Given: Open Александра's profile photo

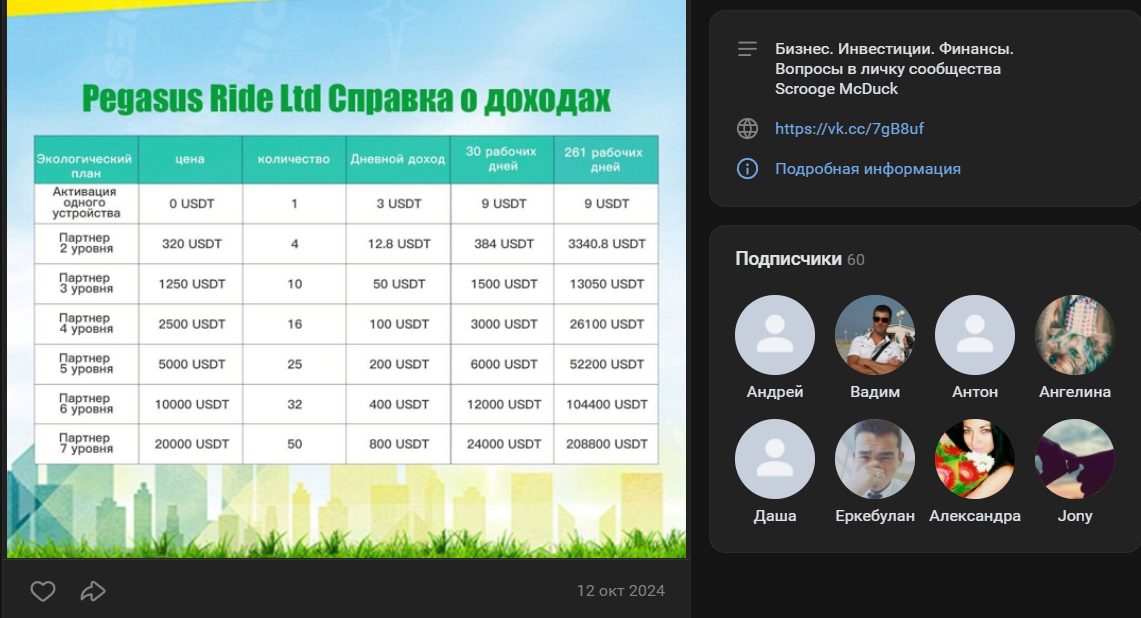Looking at the screenshot, I should pos(975,459).
